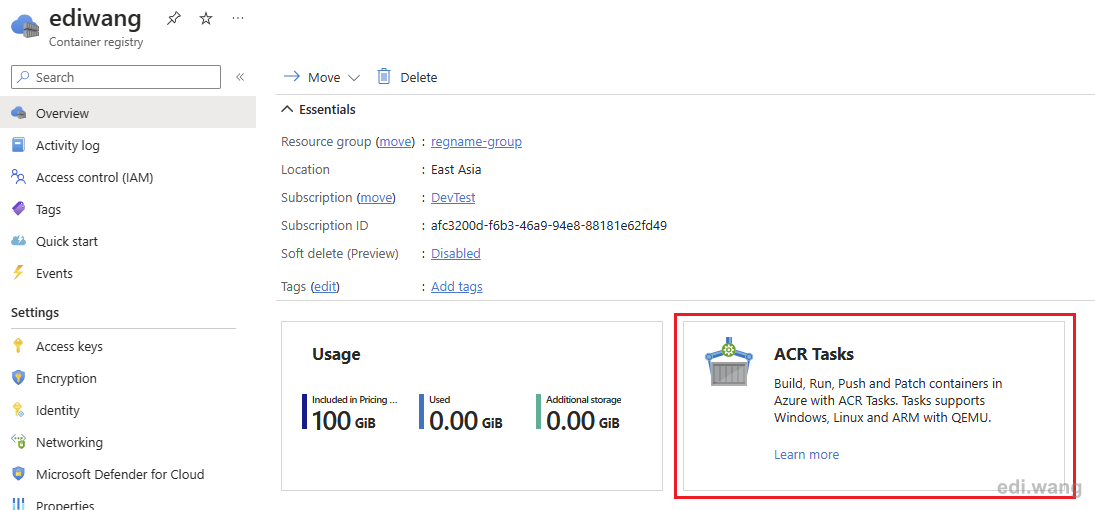Screen dimensions: 1095x510
Task: Click the edit link beside Tags
Action: click(325, 286)
